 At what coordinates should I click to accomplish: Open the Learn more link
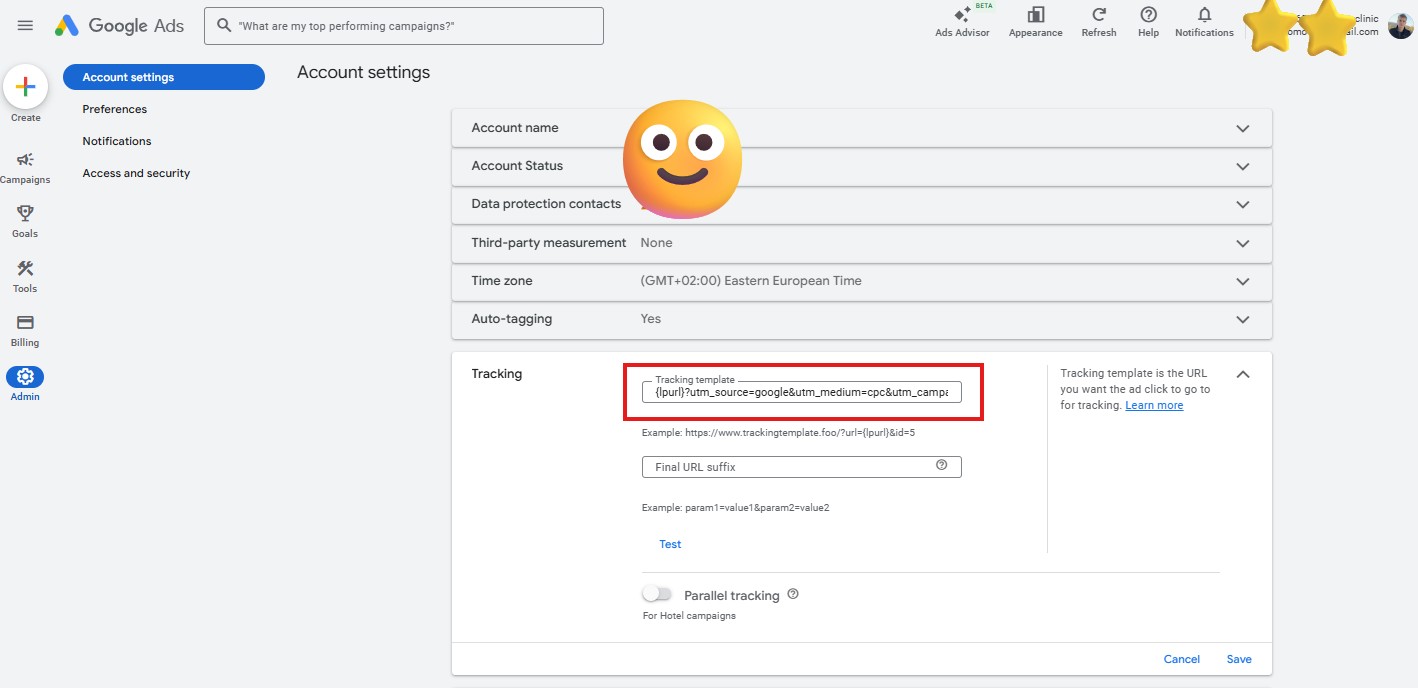coord(1154,405)
